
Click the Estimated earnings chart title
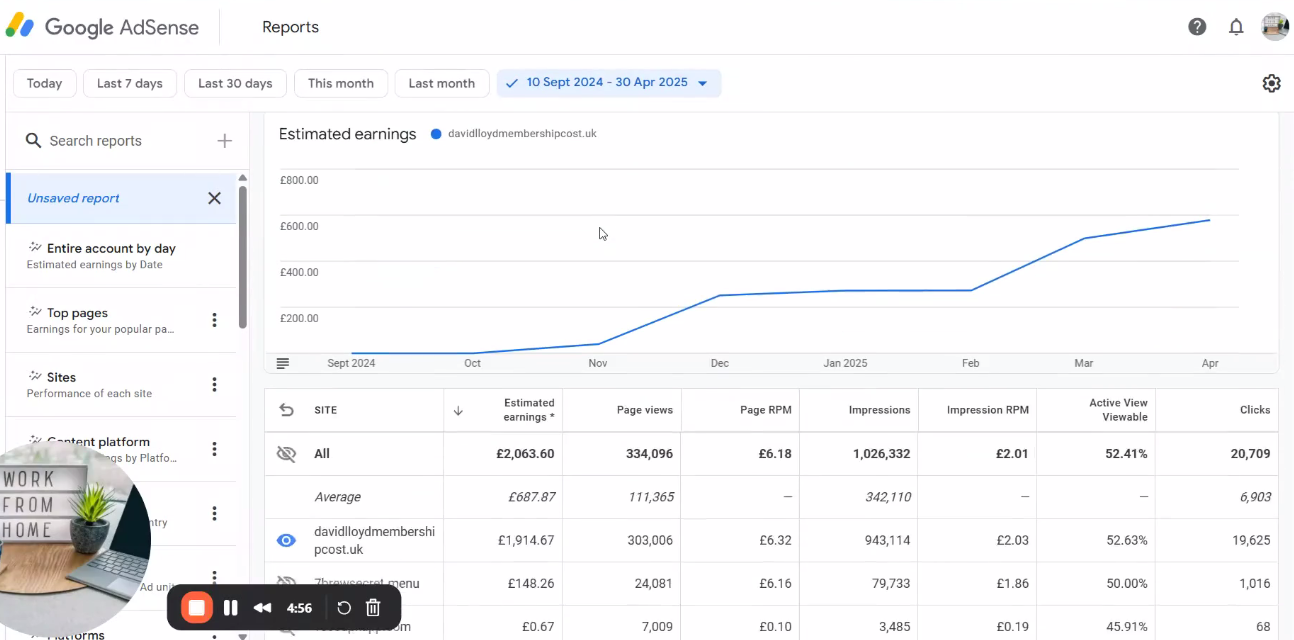[x=347, y=134]
